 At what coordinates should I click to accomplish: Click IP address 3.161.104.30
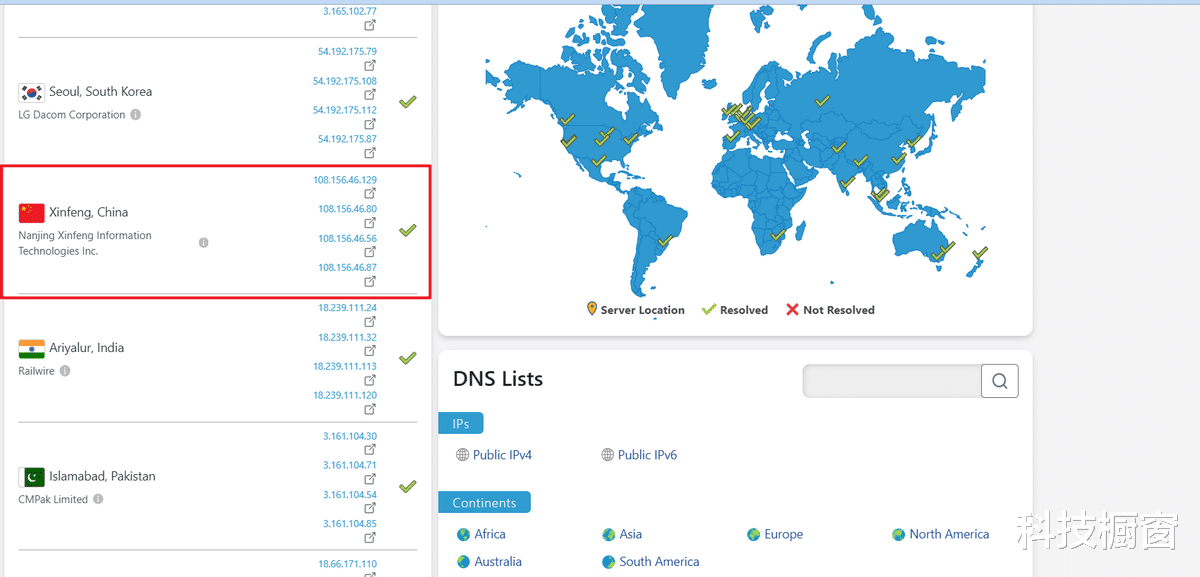[350, 436]
